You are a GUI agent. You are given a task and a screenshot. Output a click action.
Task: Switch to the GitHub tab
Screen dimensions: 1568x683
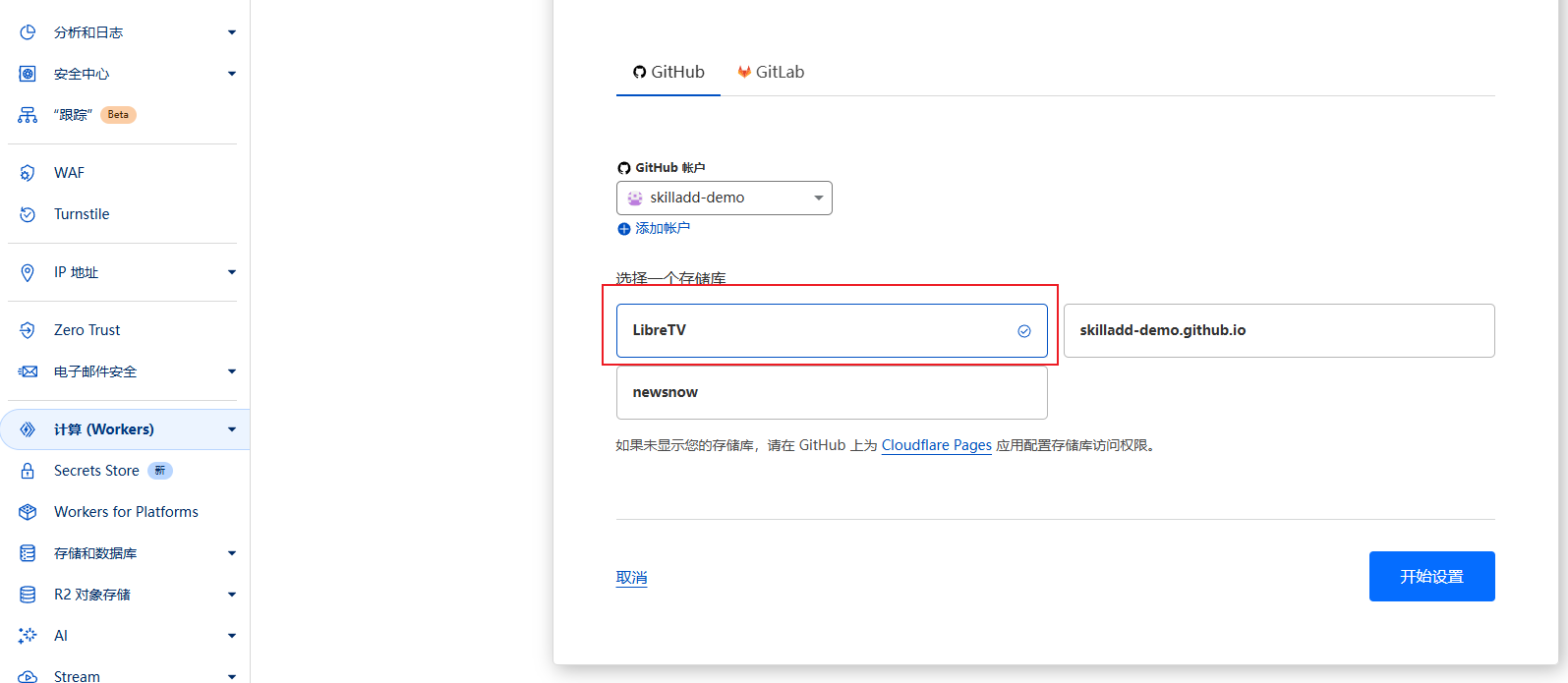668,72
